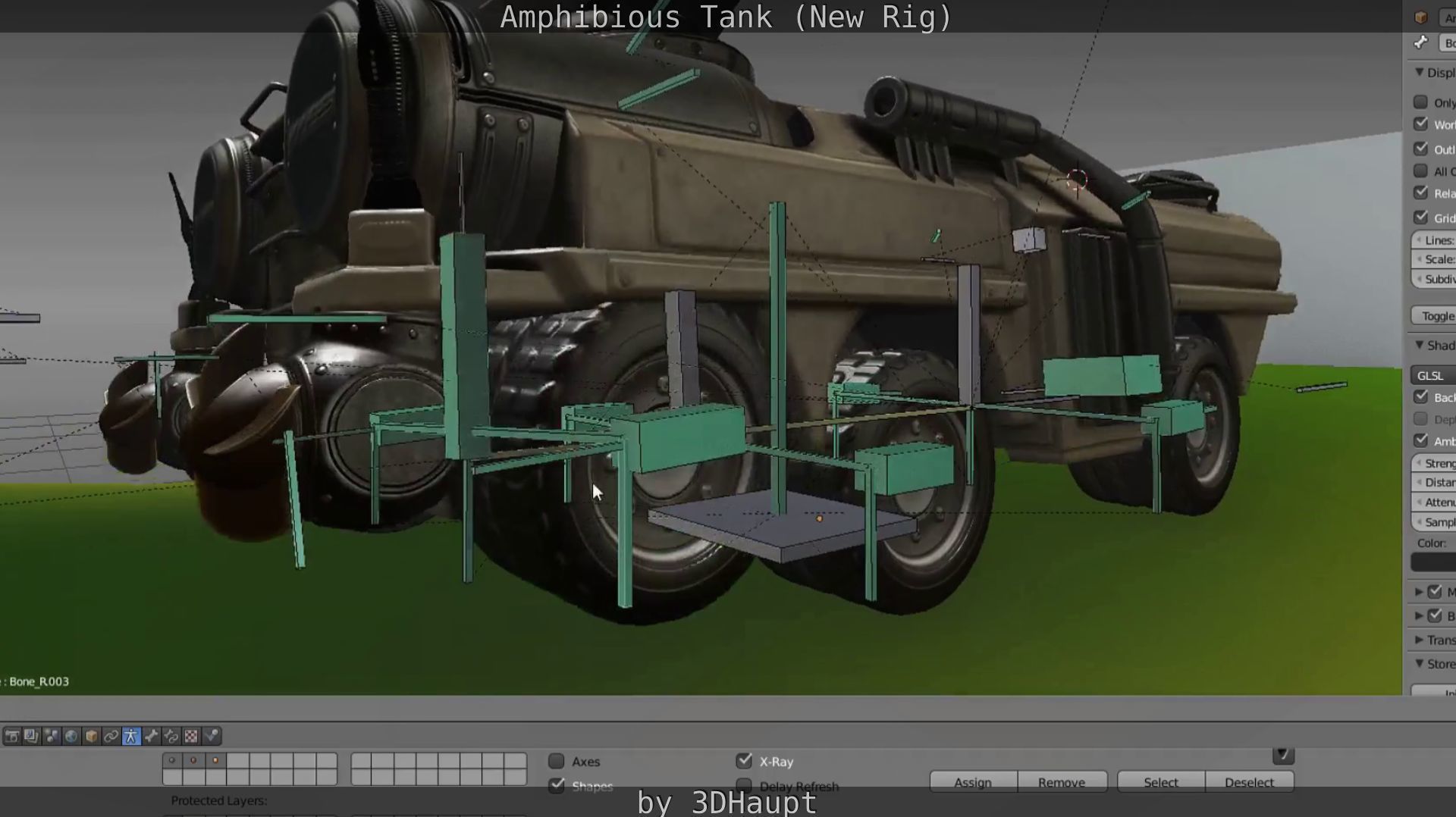Adjust the Scale grid field
The width and height of the screenshot is (1456, 817).
(x=1433, y=259)
